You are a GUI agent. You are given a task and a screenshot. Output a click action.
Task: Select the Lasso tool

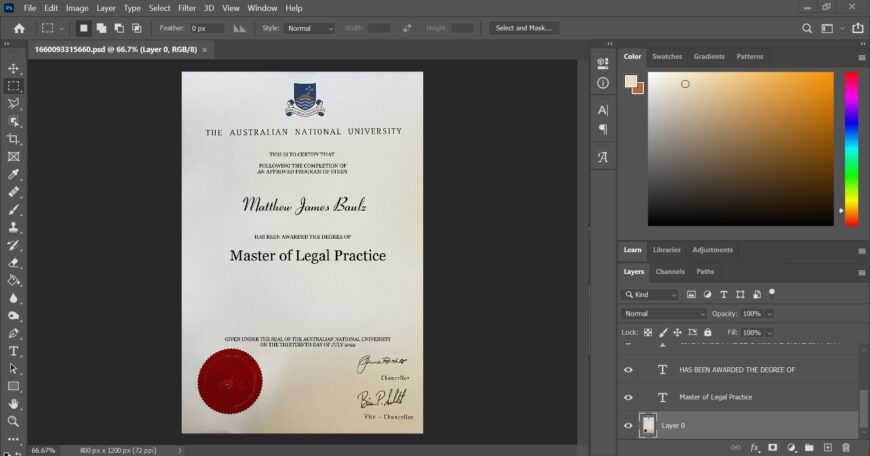click(x=13, y=104)
